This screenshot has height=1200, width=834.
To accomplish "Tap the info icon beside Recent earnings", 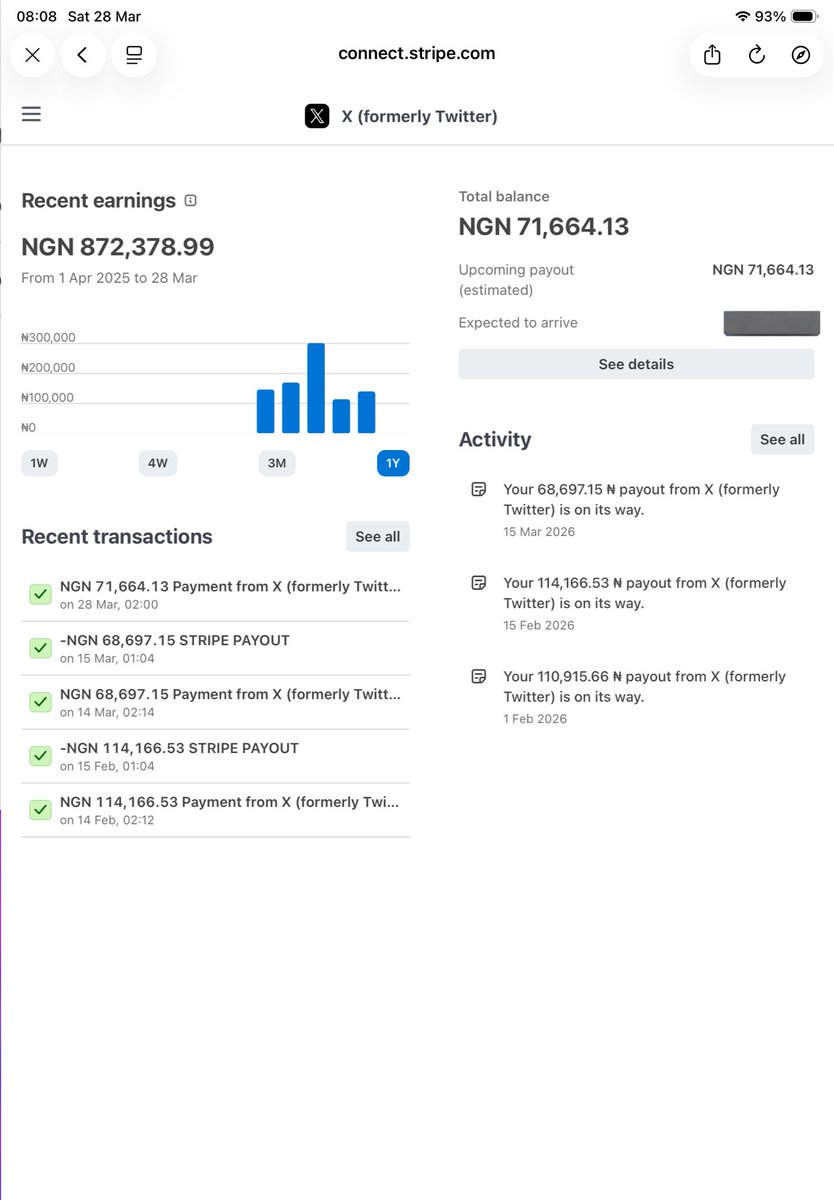I will (x=191, y=200).
